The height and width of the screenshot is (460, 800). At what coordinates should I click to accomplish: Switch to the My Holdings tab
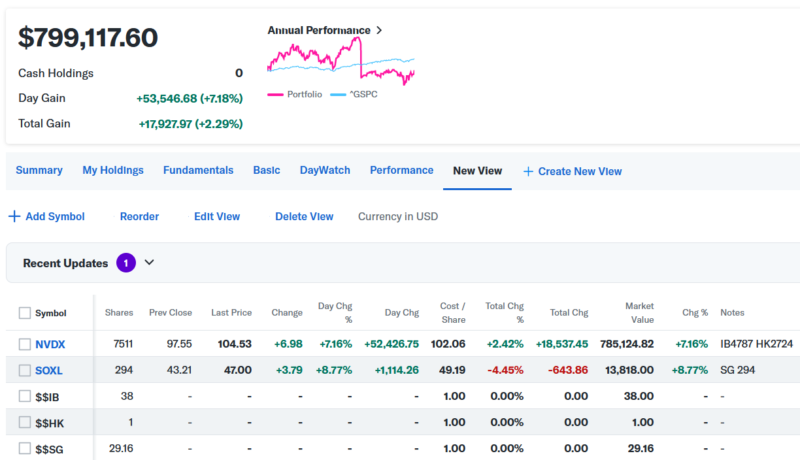pos(113,170)
